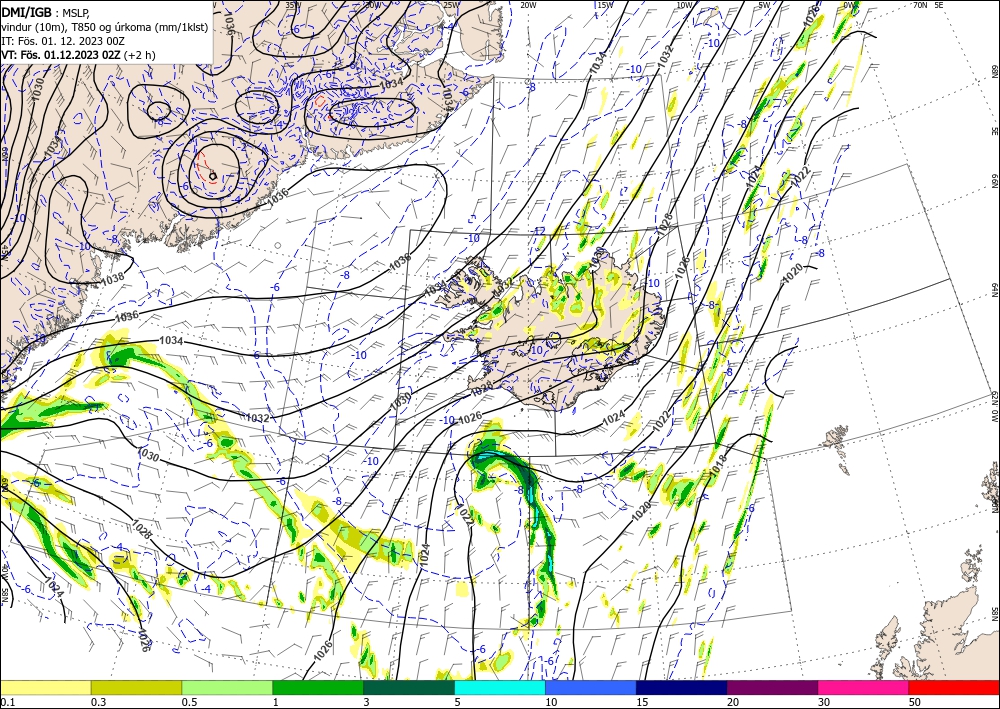The height and width of the screenshot is (709, 1000).
Task: Click the "10W" longitude label at top
Action: (x=684, y=5)
